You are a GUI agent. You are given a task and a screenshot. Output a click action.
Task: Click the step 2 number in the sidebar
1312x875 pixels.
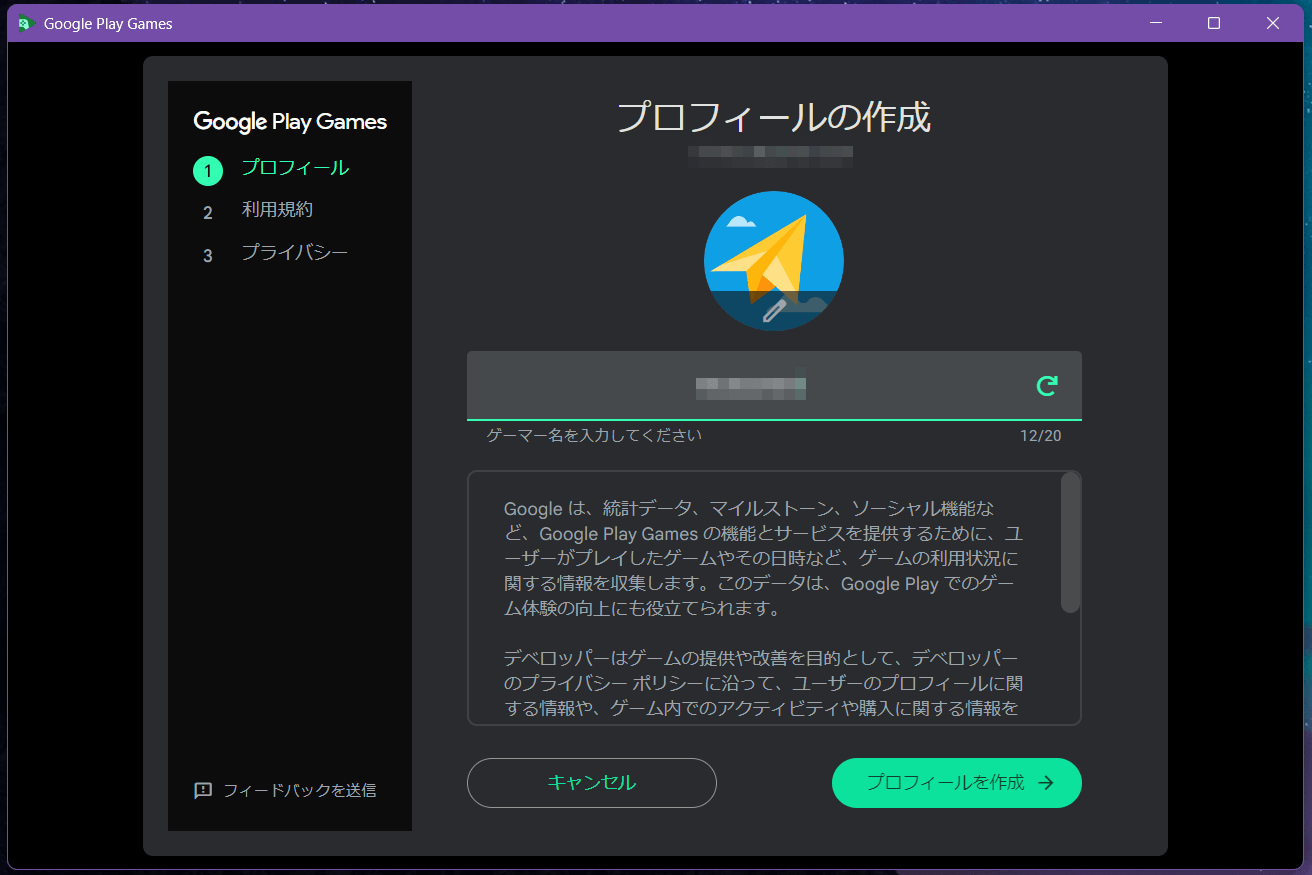coord(208,213)
